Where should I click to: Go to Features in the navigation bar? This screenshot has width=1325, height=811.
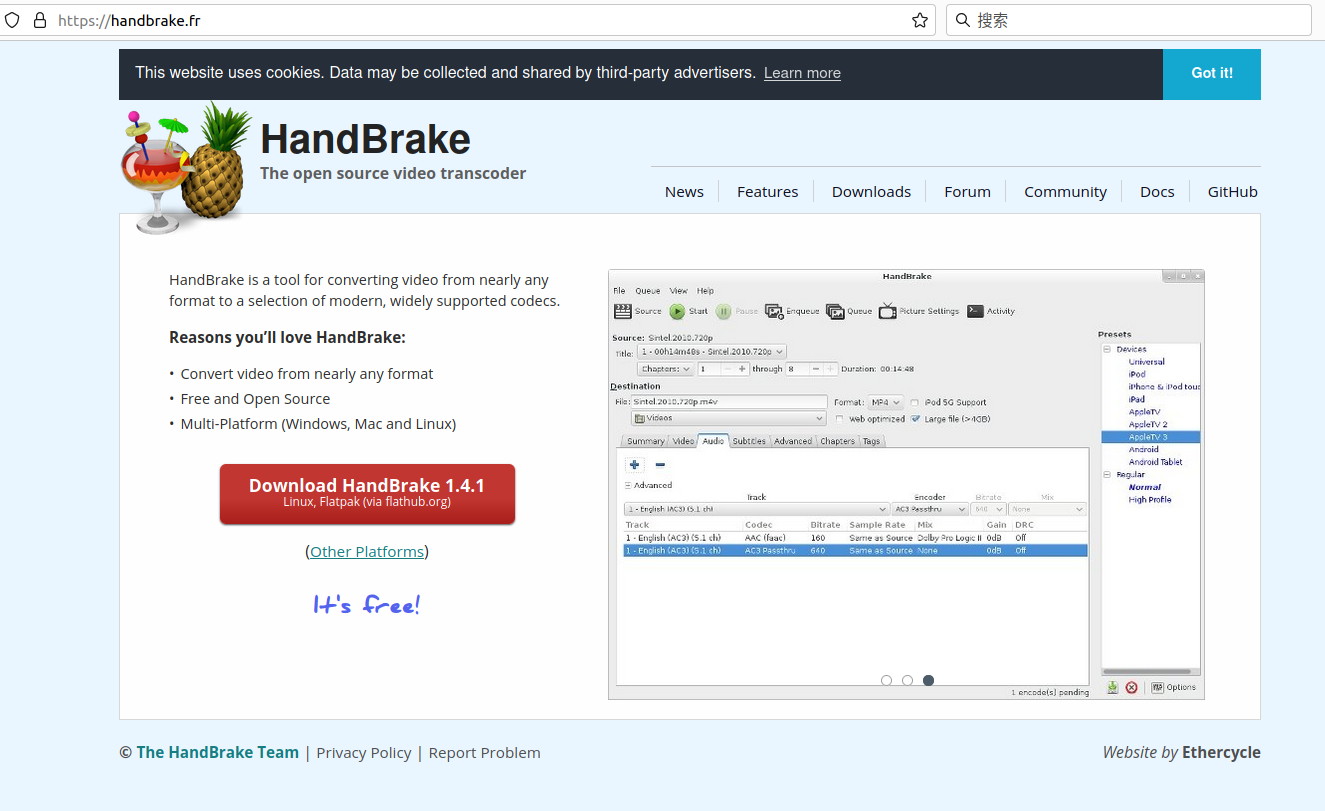coord(768,192)
